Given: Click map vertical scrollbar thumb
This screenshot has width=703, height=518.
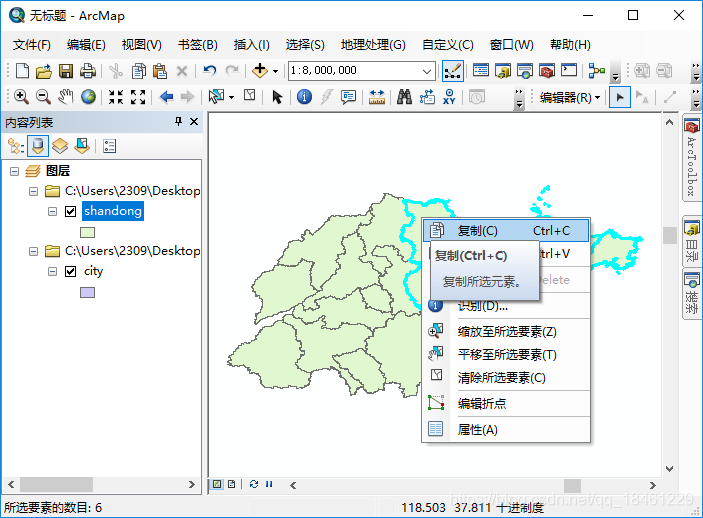Looking at the screenshot, I should [x=669, y=235].
